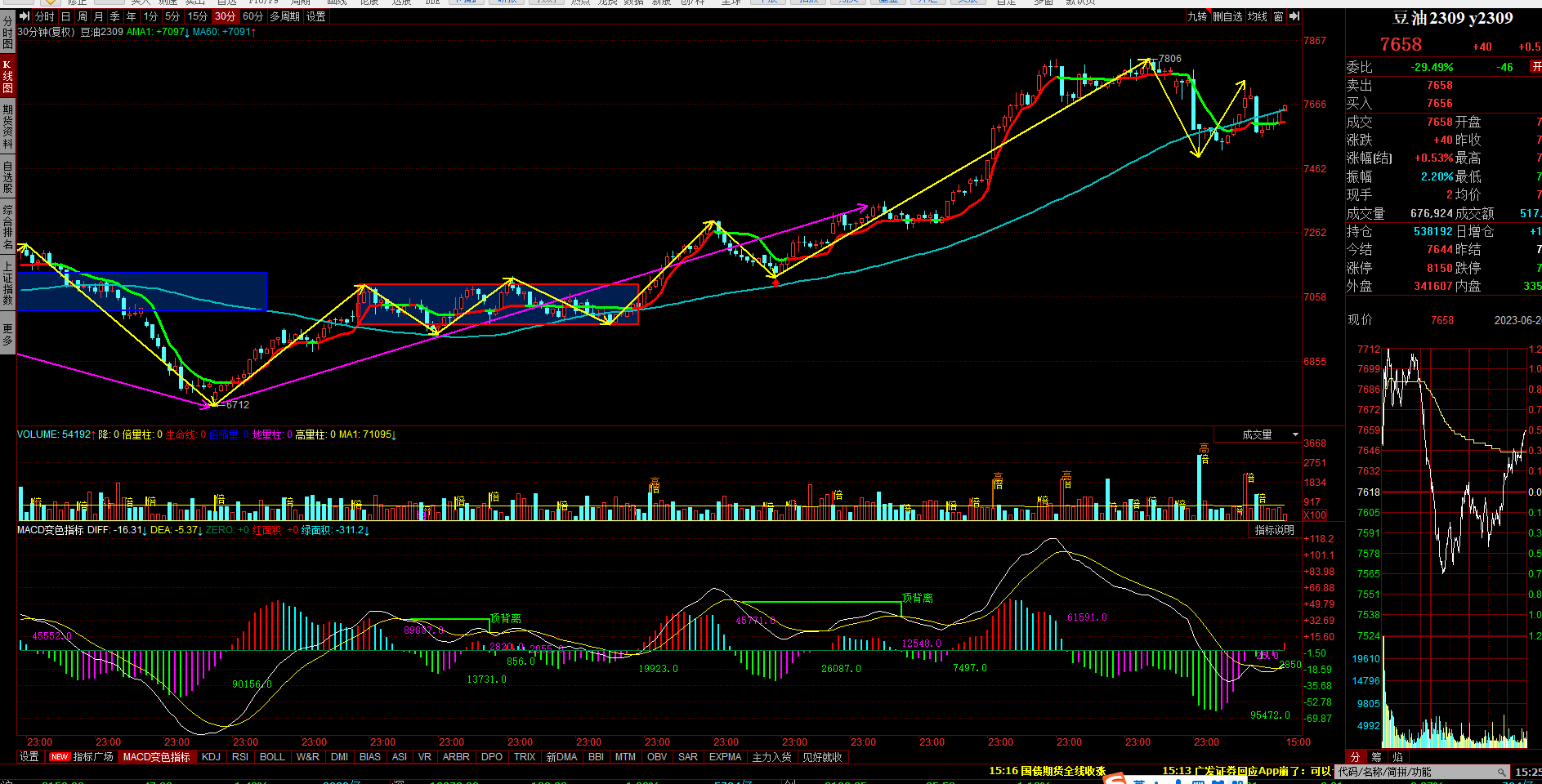Select the 焰 tab under mini chart
This screenshot has width=1542, height=784.
coord(1397,757)
